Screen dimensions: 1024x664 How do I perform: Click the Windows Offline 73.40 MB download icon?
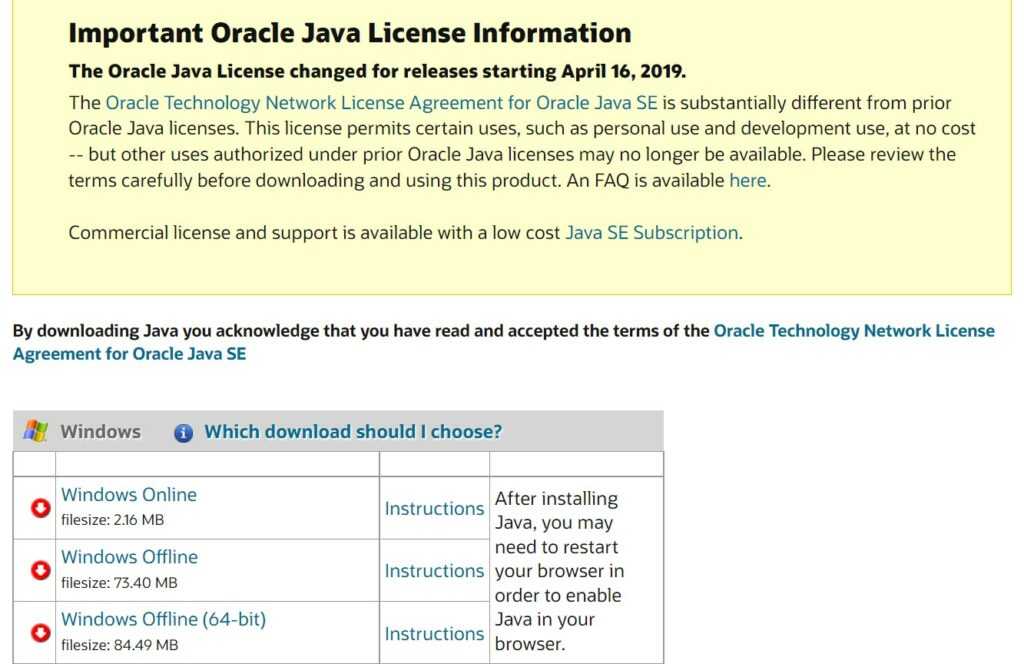tap(40, 570)
